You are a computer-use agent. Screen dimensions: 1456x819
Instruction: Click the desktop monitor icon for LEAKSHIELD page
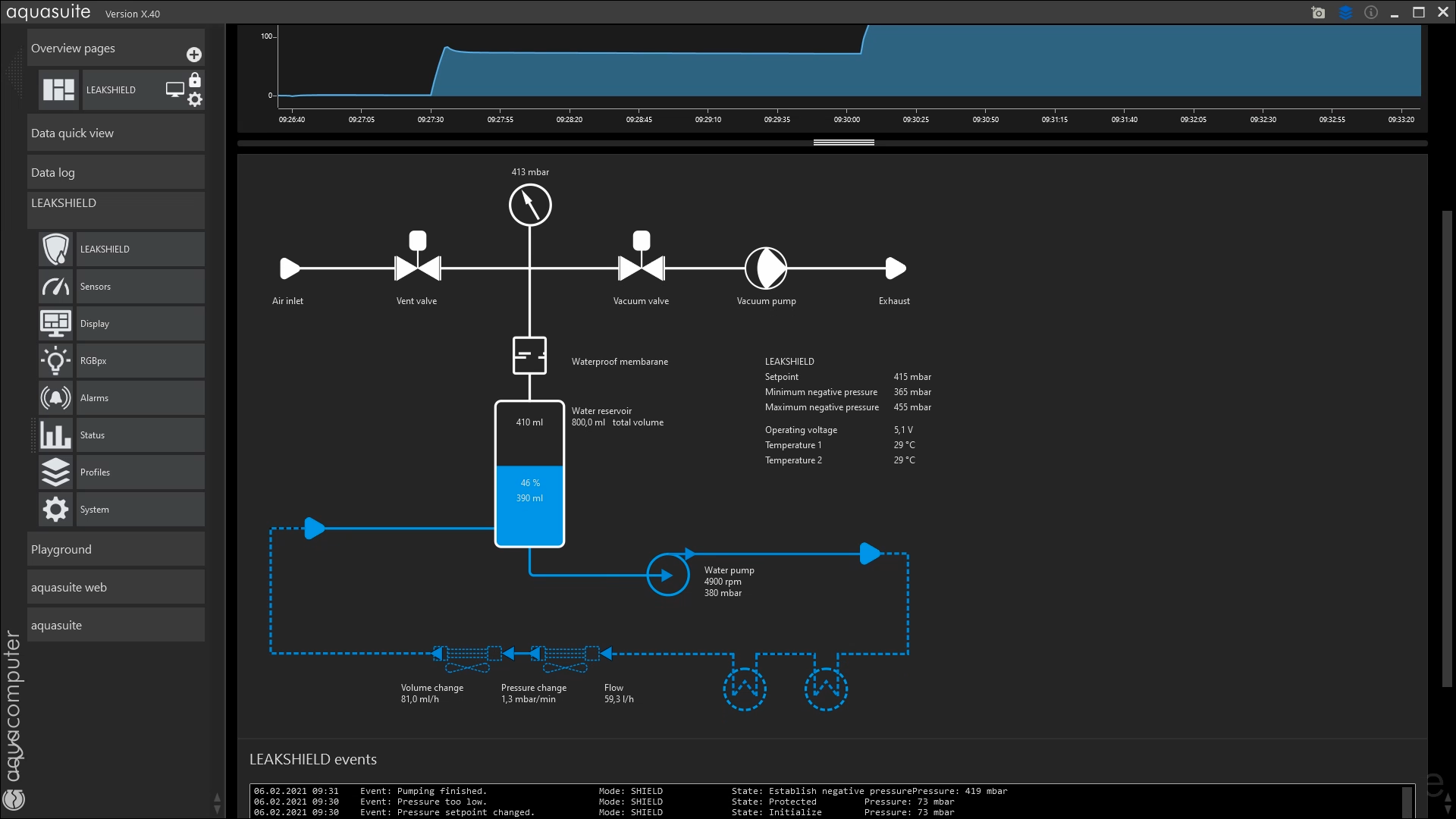175,89
